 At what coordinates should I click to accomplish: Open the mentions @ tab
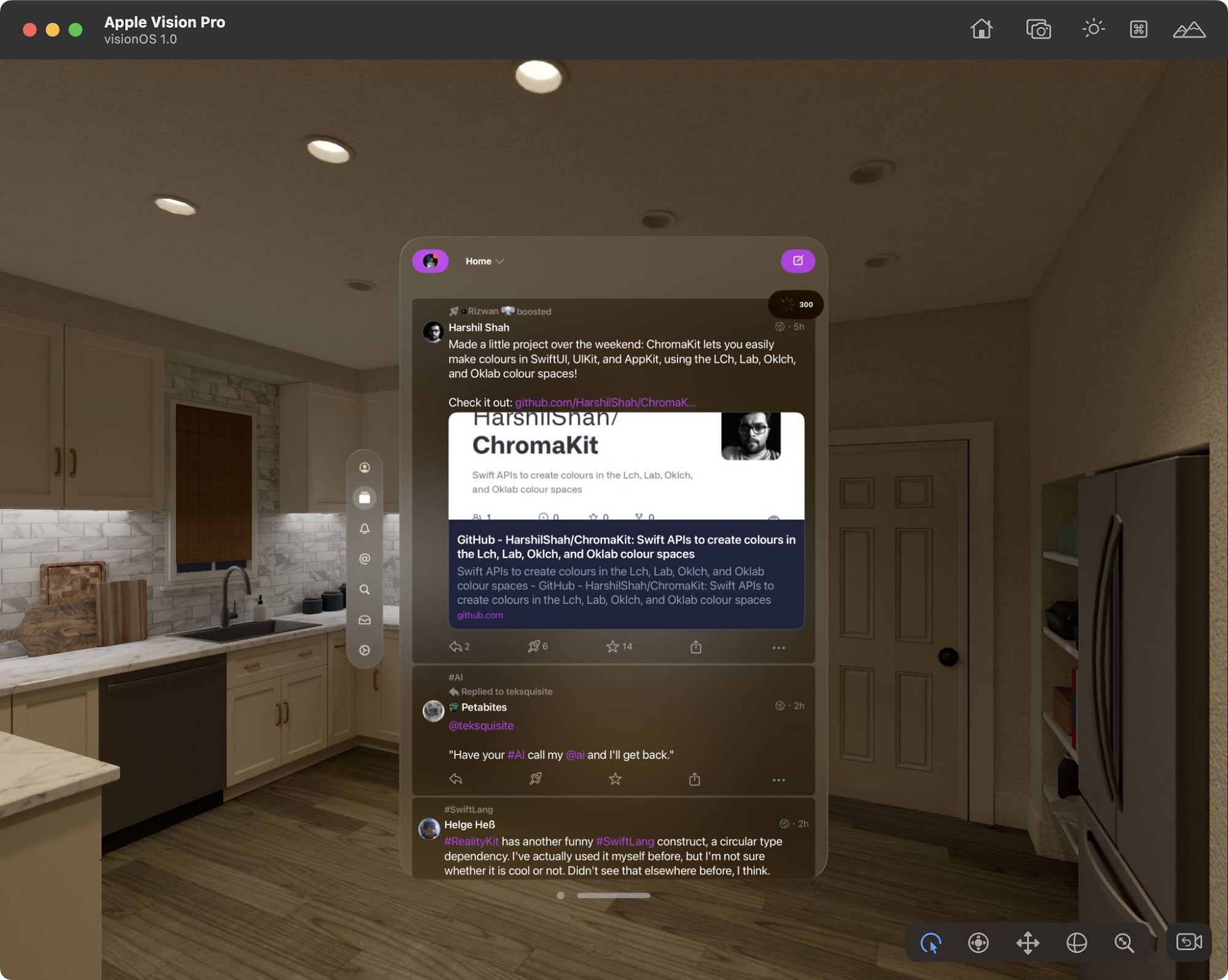tap(364, 559)
